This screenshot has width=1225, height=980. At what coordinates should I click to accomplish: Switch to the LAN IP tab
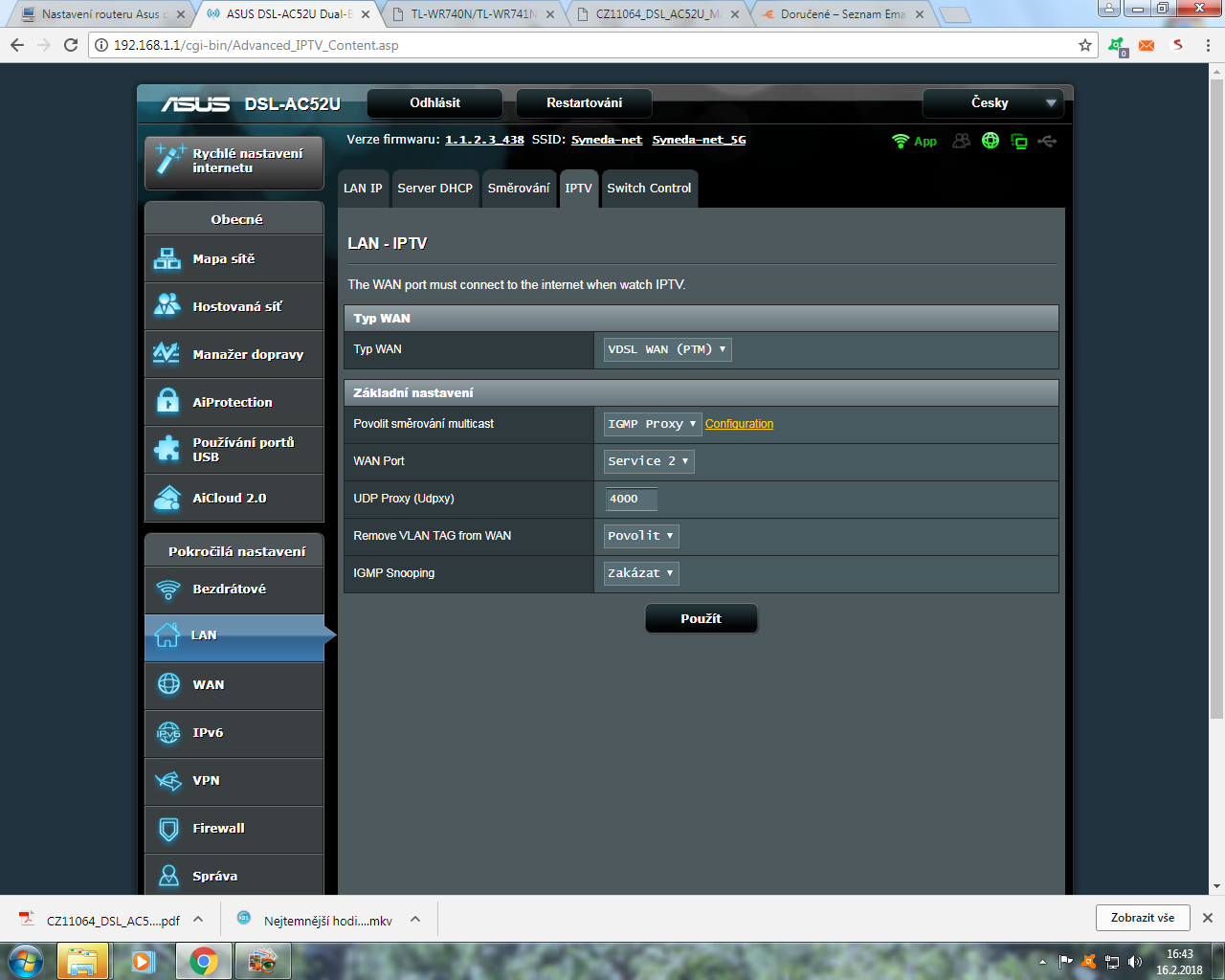[363, 189]
